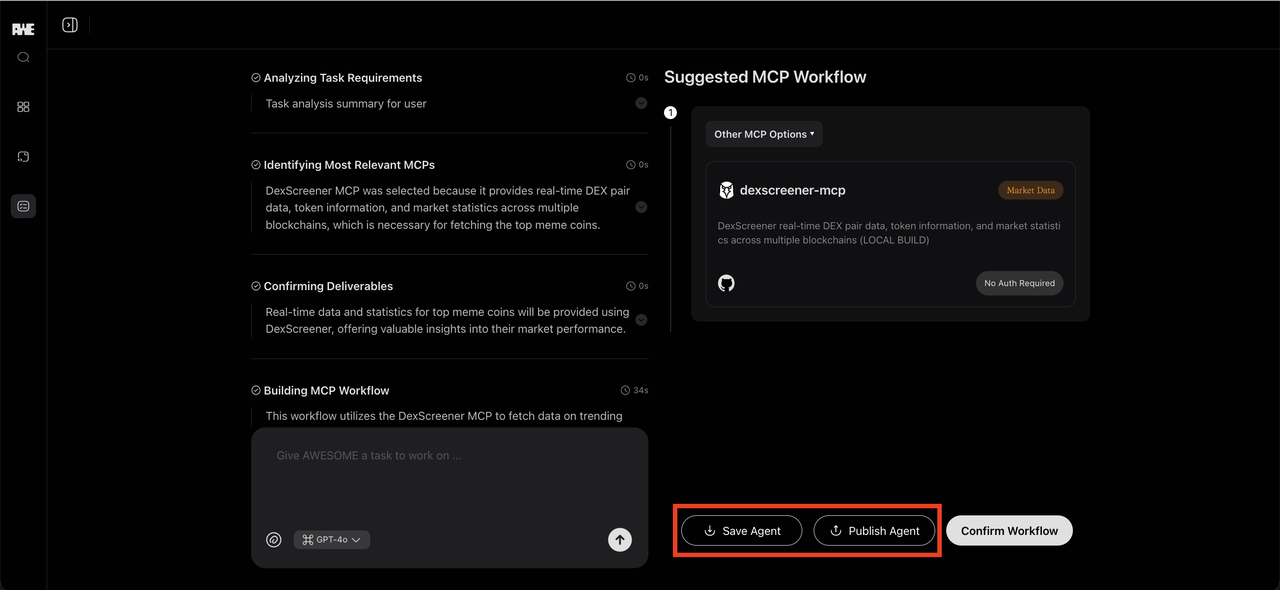The width and height of the screenshot is (1280, 590).
Task: Click the Suggested MCP Workflow heading
Action: click(765, 77)
